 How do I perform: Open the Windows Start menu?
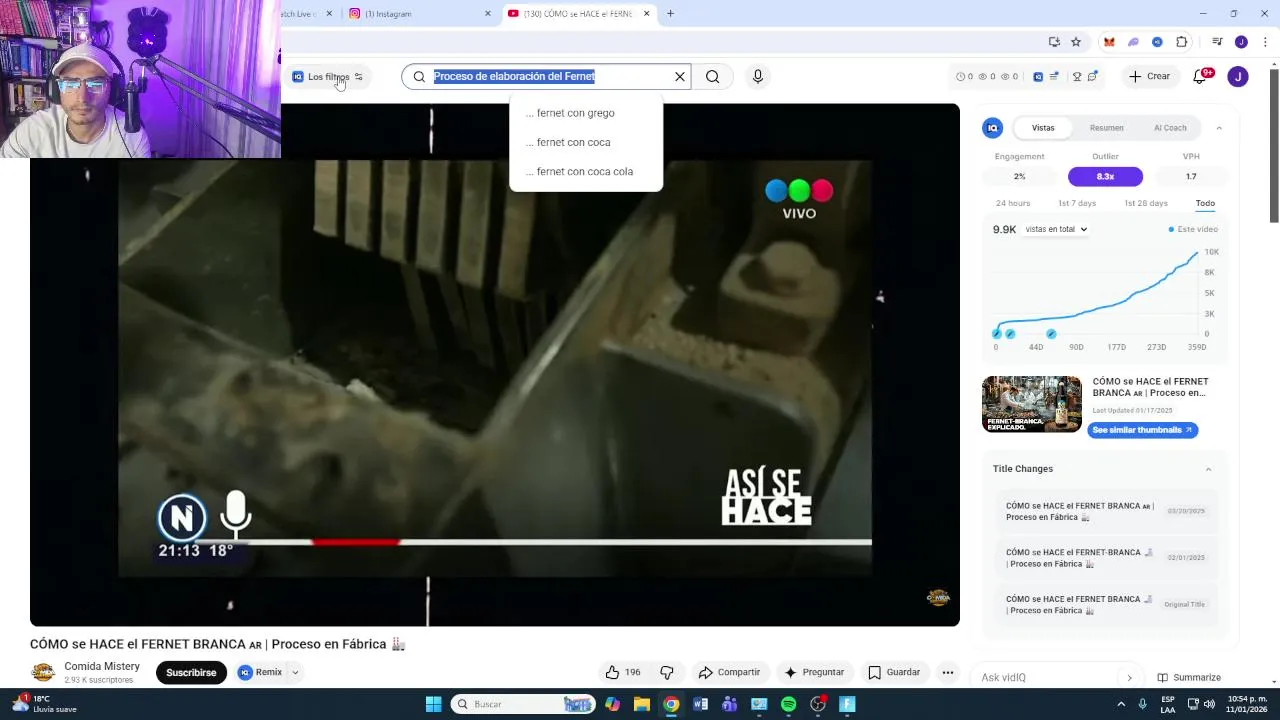click(x=433, y=704)
